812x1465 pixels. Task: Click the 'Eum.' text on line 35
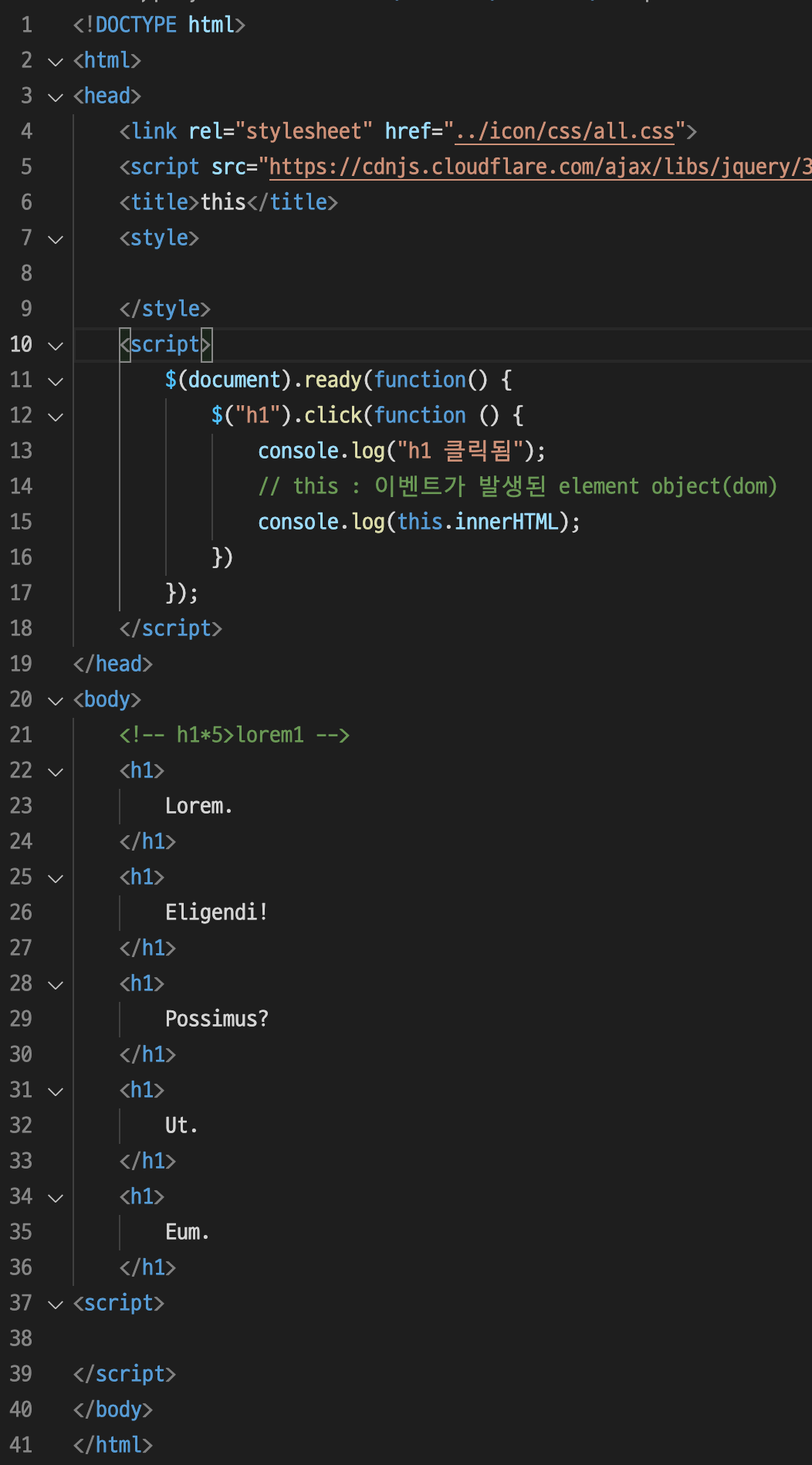click(x=188, y=1232)
